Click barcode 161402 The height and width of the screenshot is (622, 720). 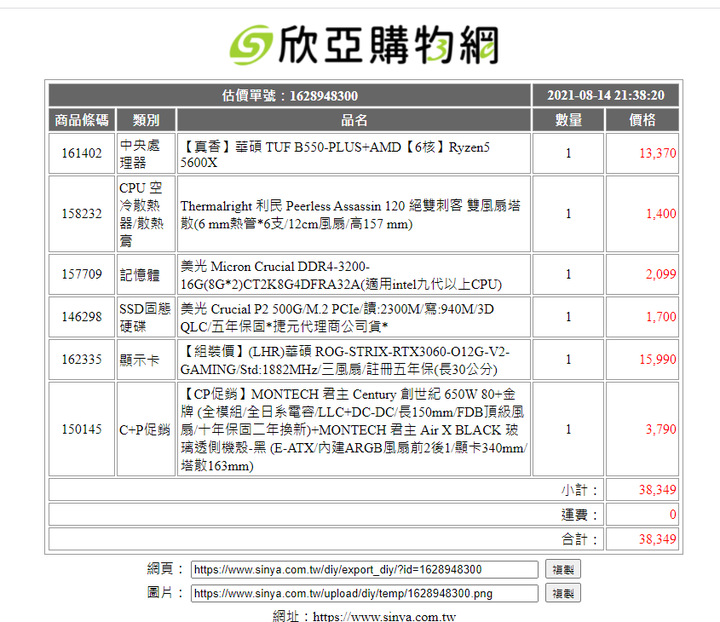click(x=82, y=153)
